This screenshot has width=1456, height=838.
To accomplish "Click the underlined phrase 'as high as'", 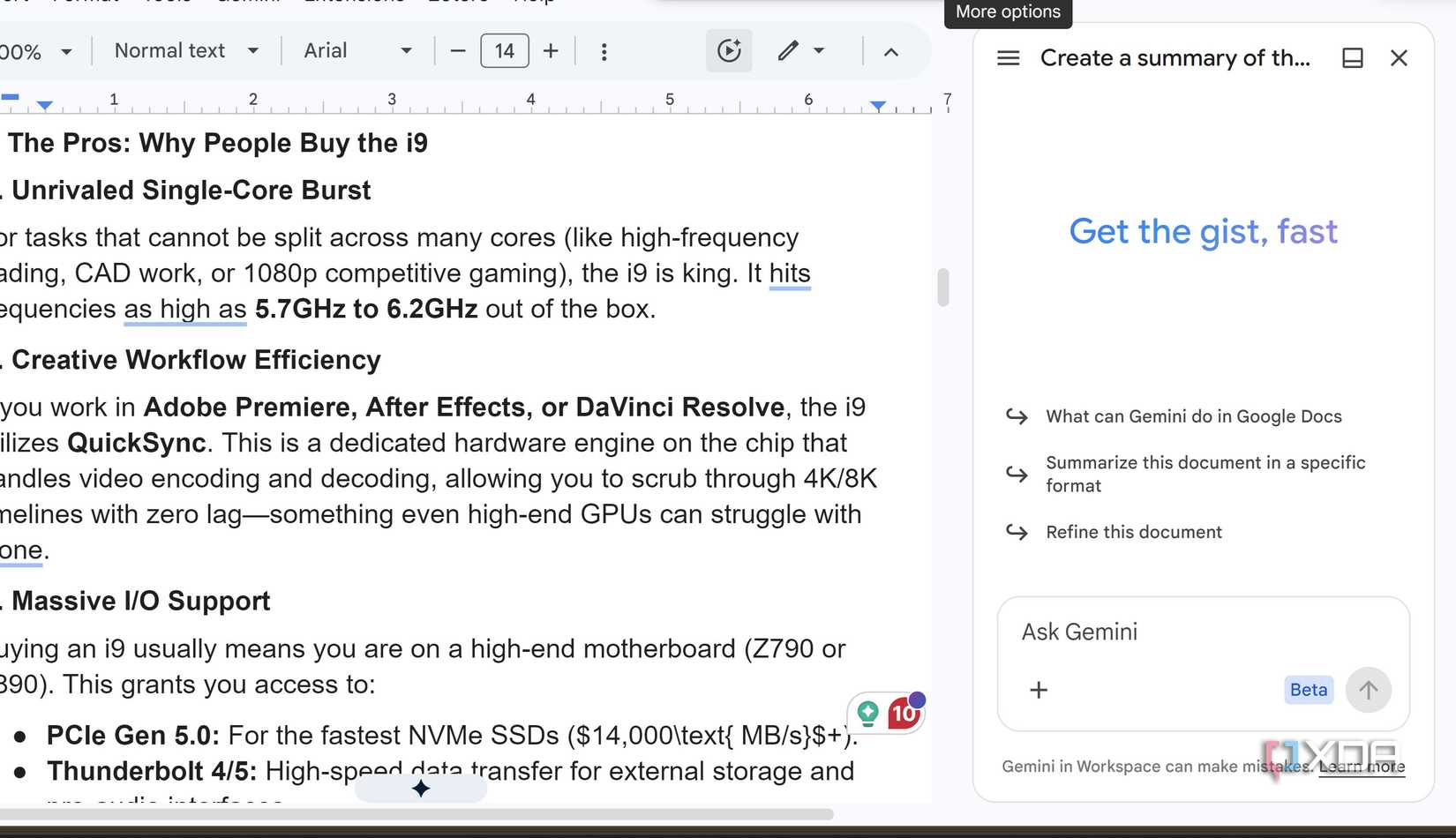I will [x=185, y=309].
